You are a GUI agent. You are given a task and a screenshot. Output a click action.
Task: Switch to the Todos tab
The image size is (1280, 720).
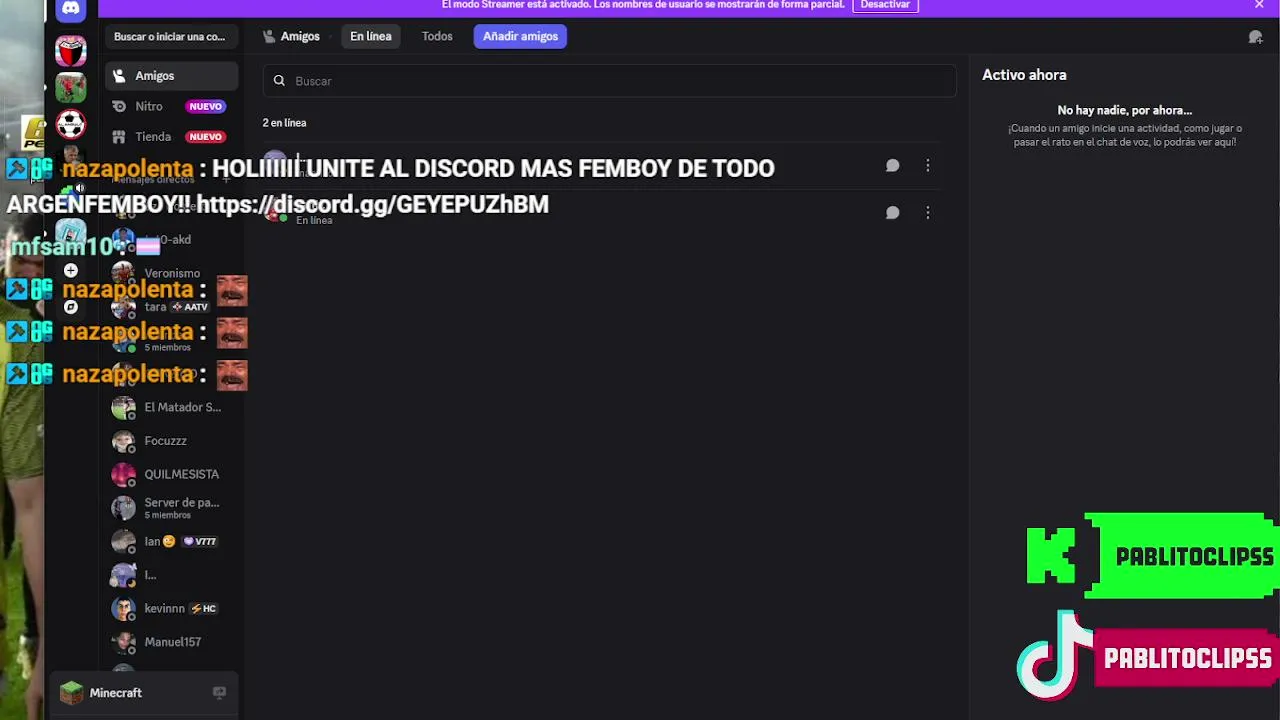click(x=437, y=36)
